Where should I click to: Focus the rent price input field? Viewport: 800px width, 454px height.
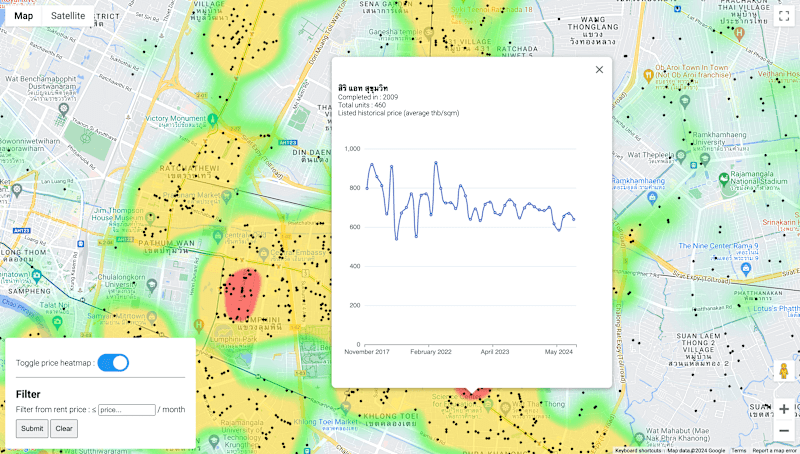(127, 410)
